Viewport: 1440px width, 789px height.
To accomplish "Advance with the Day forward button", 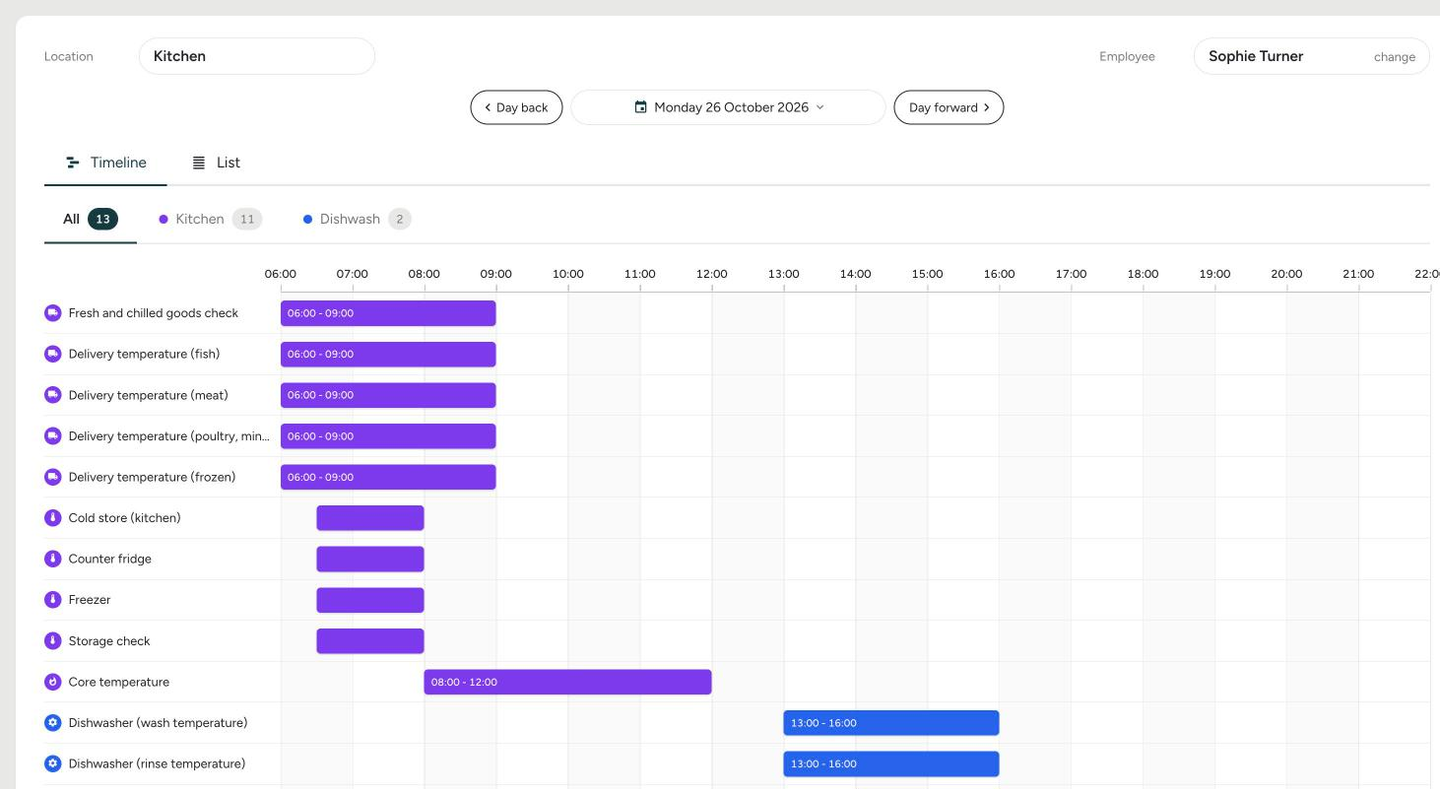I will [x=949, y=107].
